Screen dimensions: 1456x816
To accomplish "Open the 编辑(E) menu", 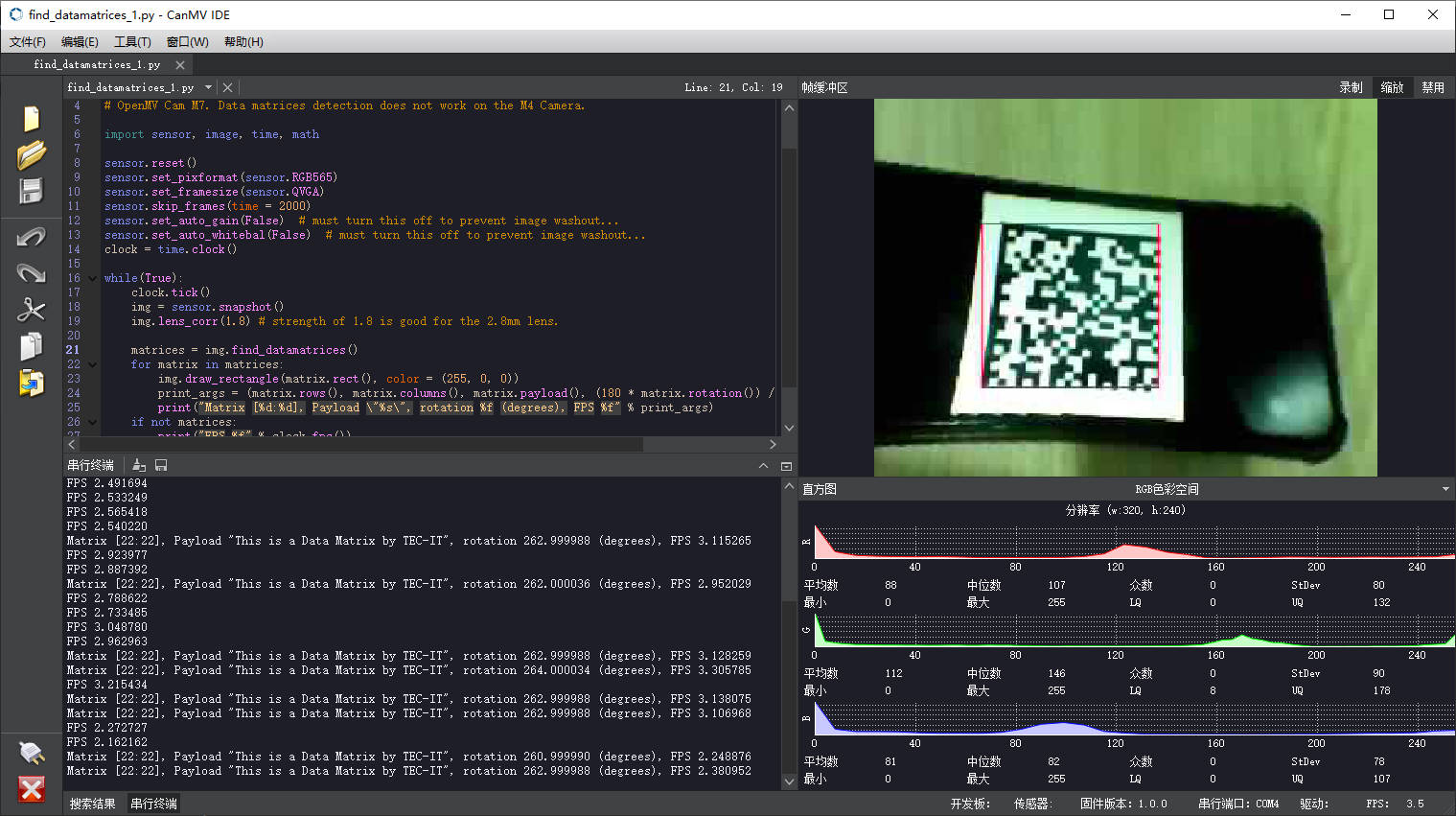I will [x=80, y=41].
